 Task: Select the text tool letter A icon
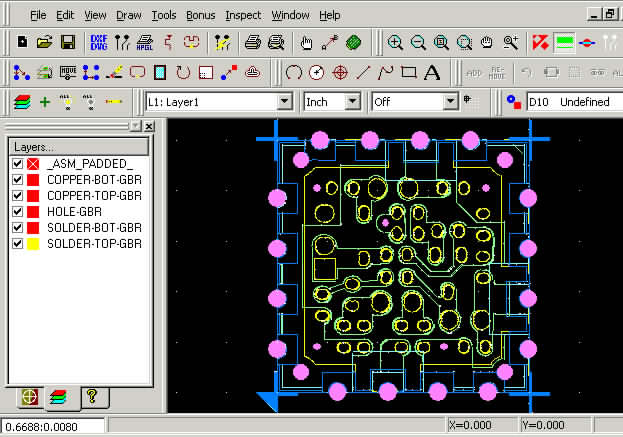[432, 72]
